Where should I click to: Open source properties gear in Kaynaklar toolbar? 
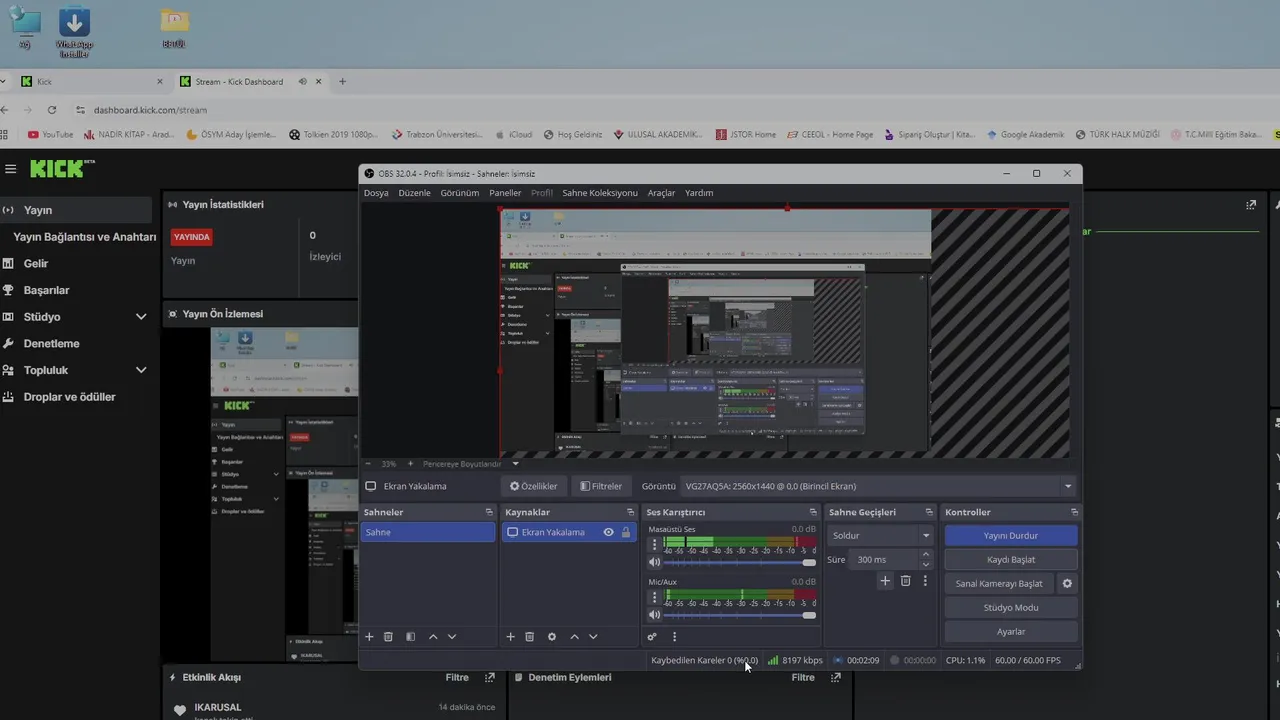tap(551, 637)
